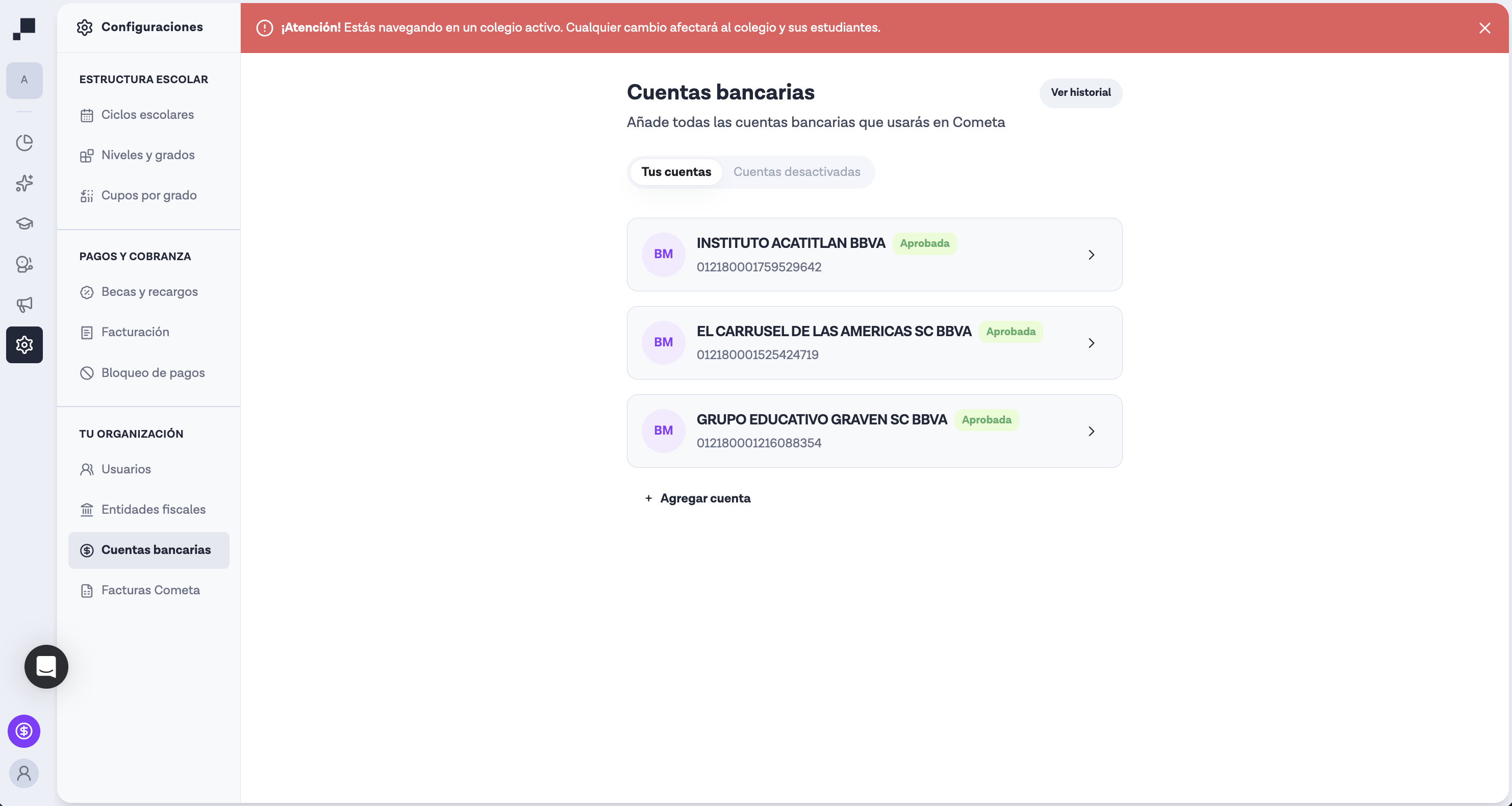
Task: Dismiss the red Atención warning banner
Action: tap(1484, 28)
